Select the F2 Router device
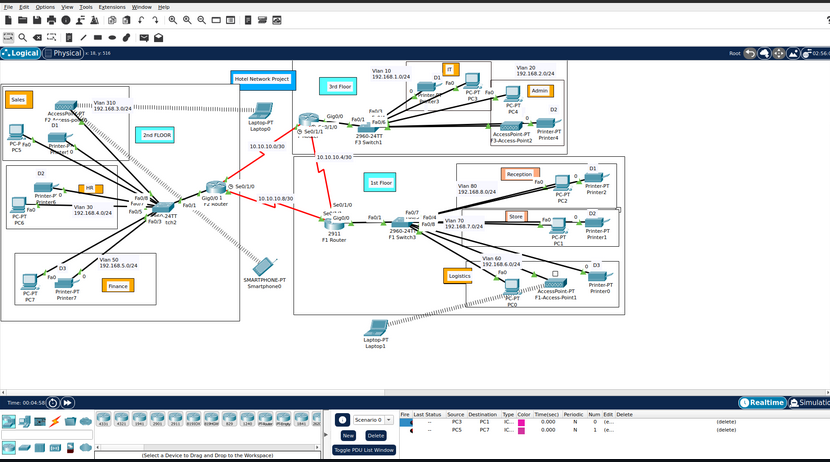This screenshot has width=830, height=462. coord(215,187)
